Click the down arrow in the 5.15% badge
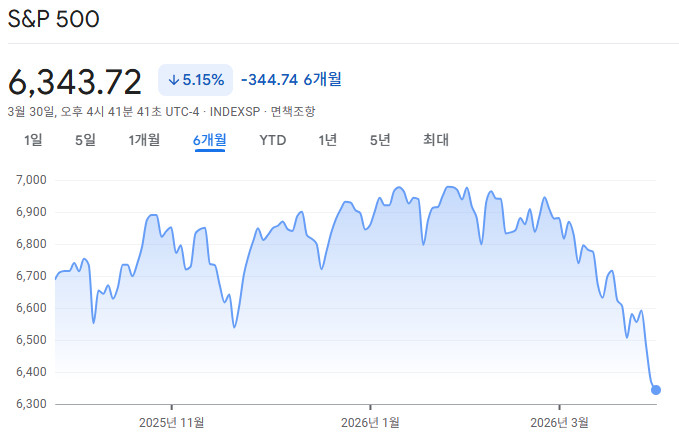Viewport: 679px width, 444px height. [174, 79]
